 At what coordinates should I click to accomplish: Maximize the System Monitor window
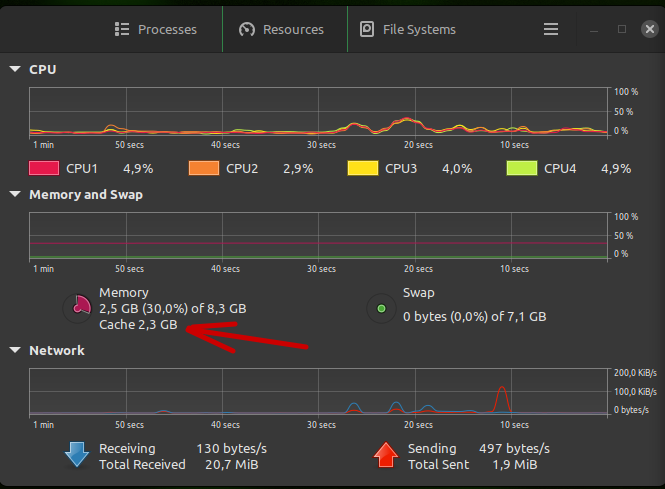(x=622, y=29)
